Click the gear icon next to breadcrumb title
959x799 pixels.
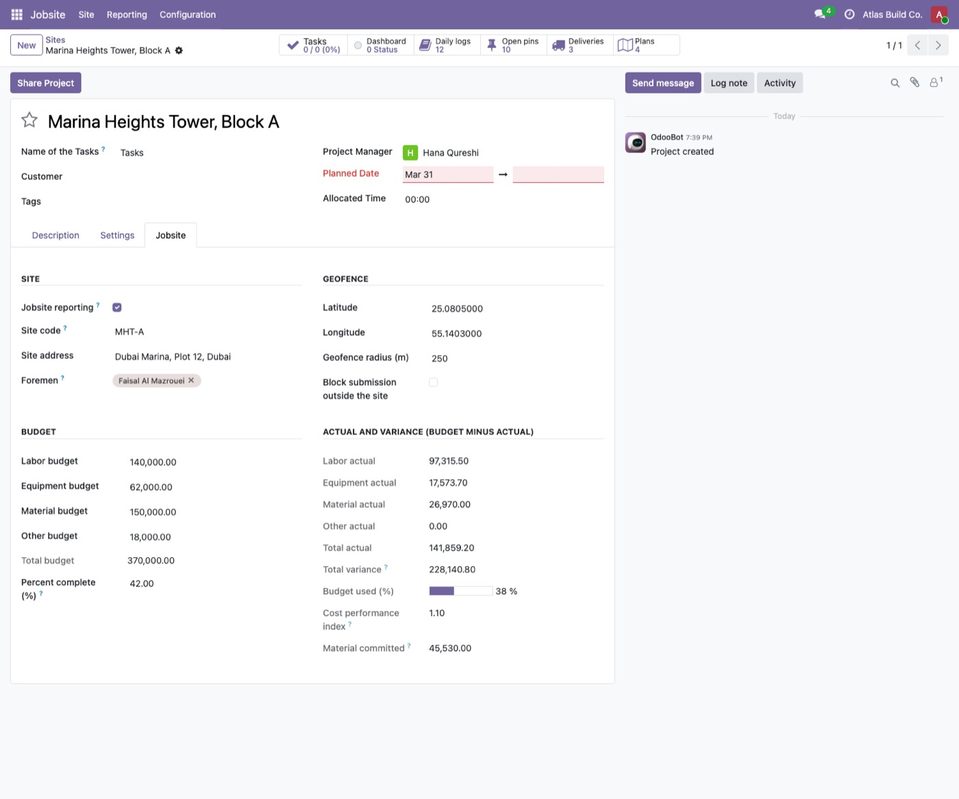179,51
